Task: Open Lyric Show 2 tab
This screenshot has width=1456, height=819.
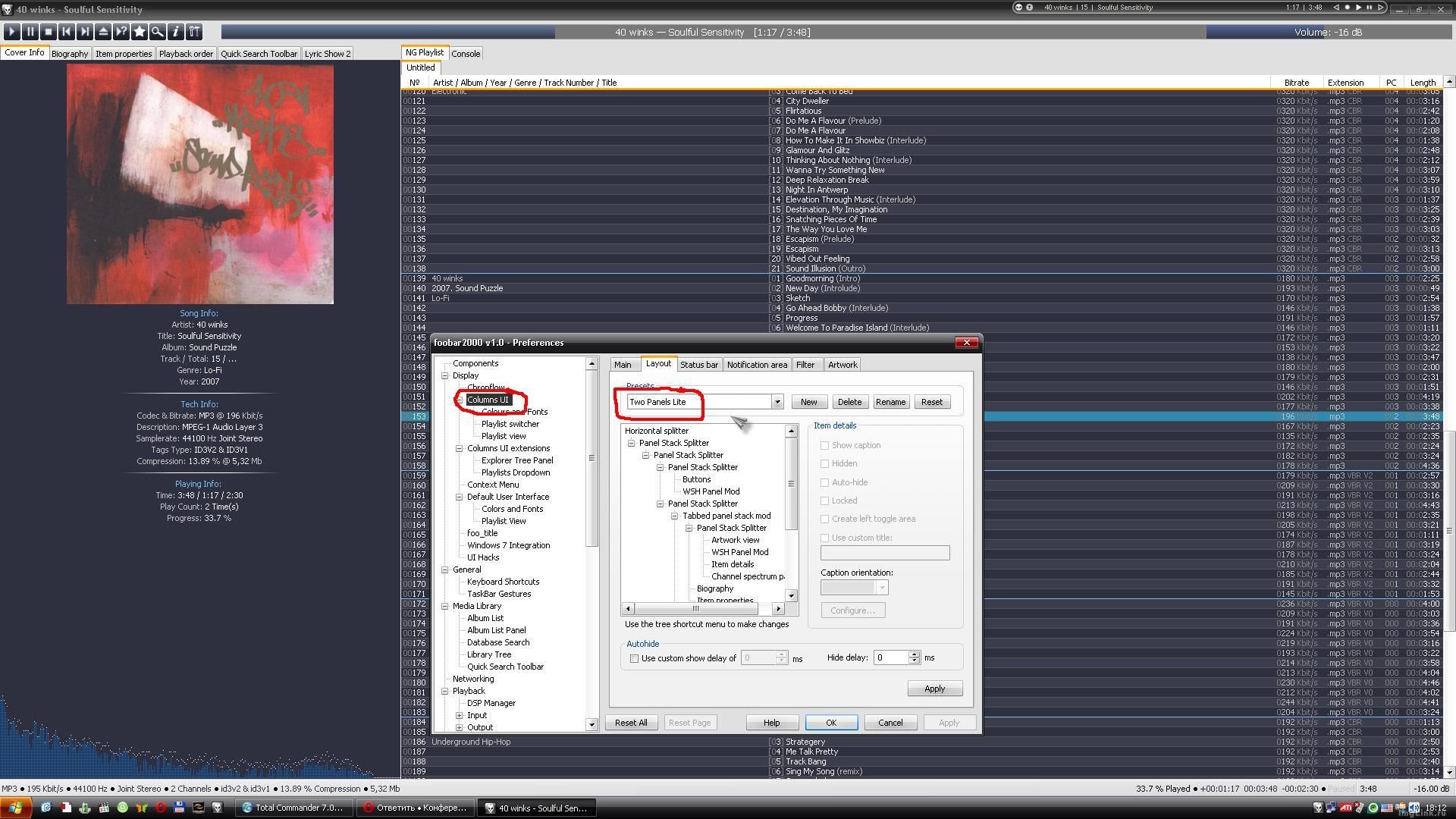Action: pyautogui.click(x=328, y=54)
